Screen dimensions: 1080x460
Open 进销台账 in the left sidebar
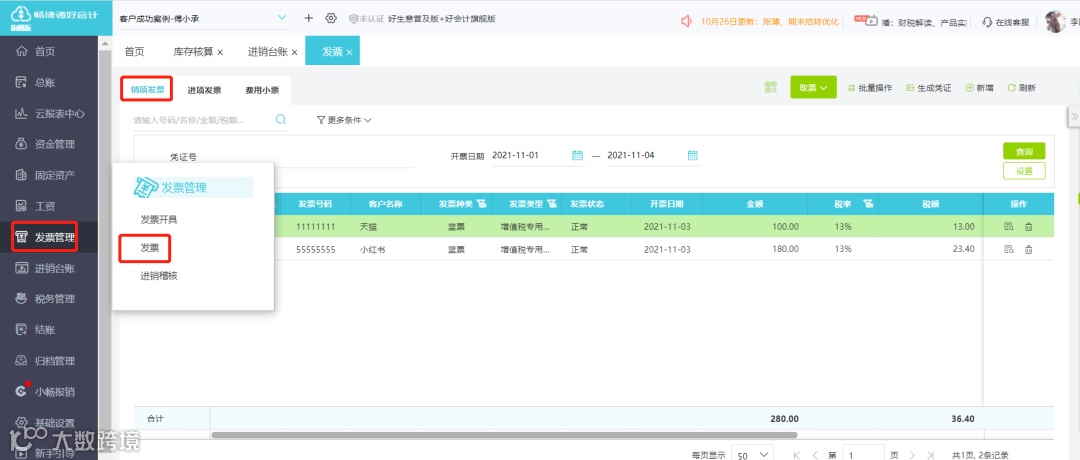point(54,269)
